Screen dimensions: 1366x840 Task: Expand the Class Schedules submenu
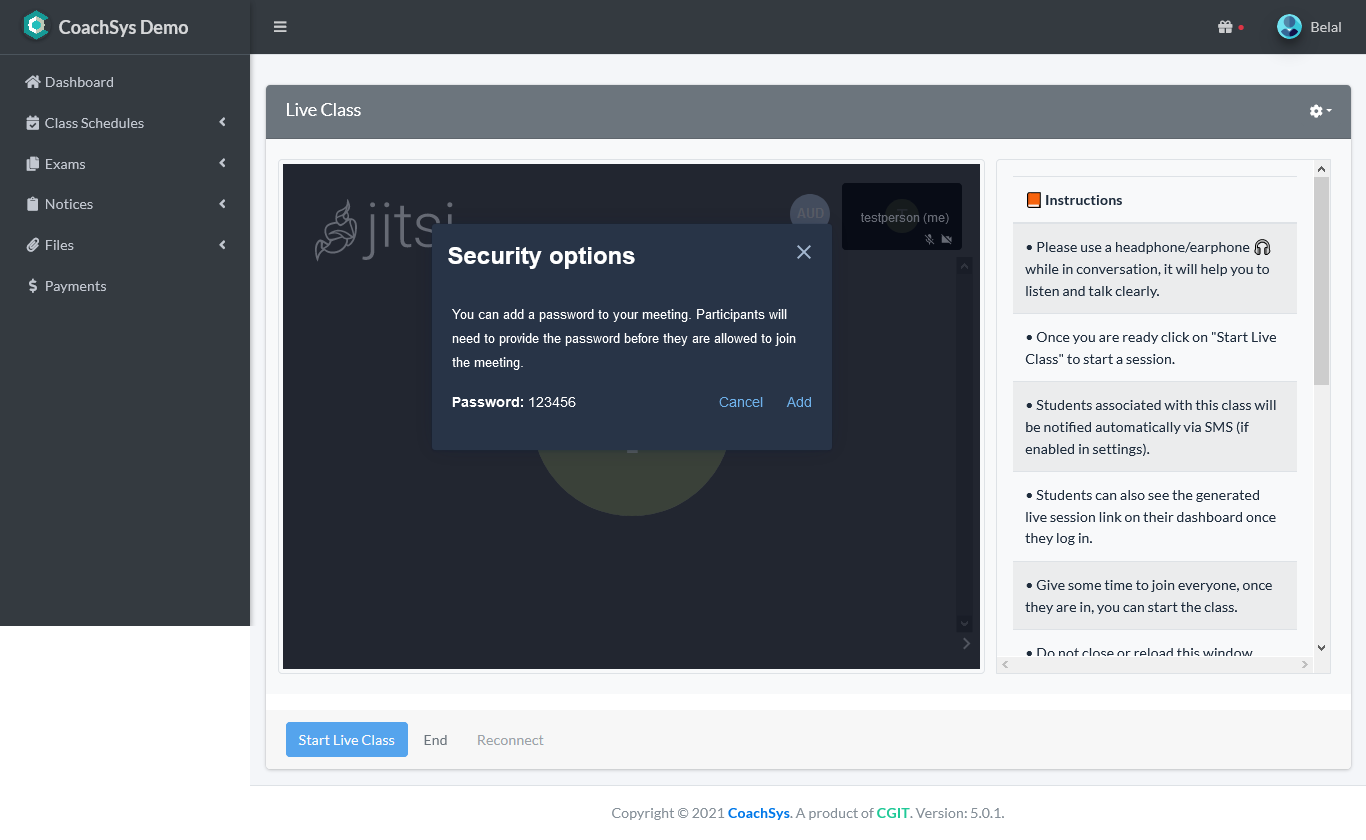pyautogui.click(x=221, y=122)
